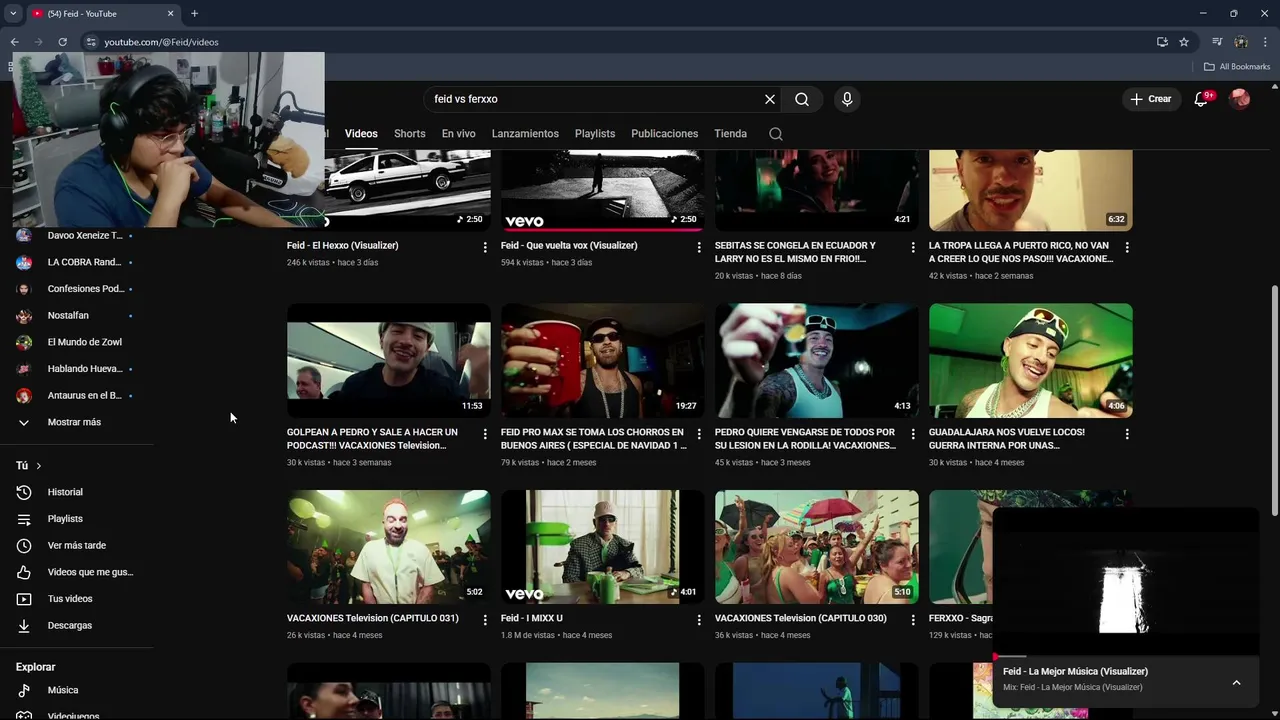The image size is (1280, 720).
Task: Go back in browser history
Action: pyautogui.click(x=14, y=42)
